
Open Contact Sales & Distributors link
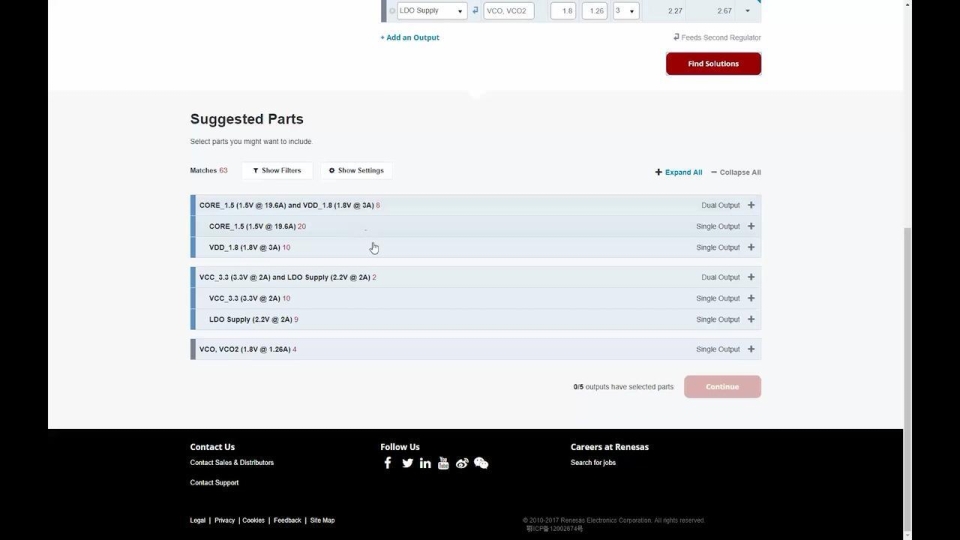232,463
